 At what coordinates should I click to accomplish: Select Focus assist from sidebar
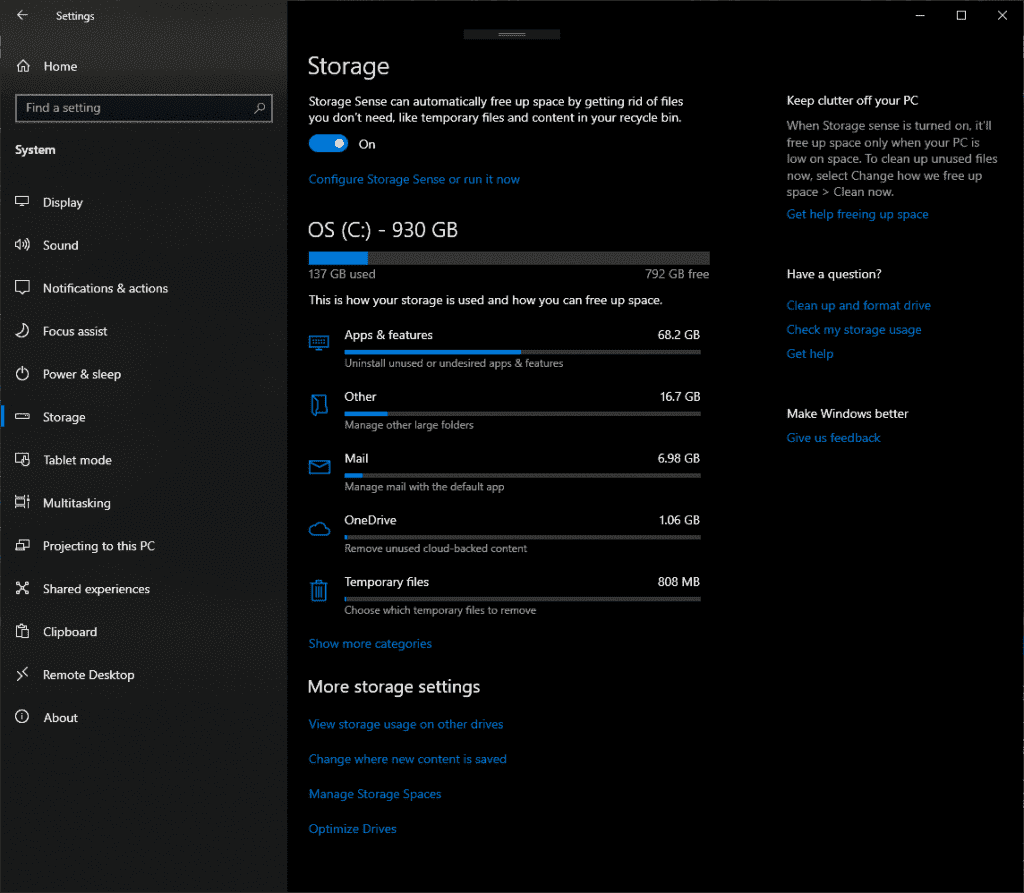[x=74, y=331]
